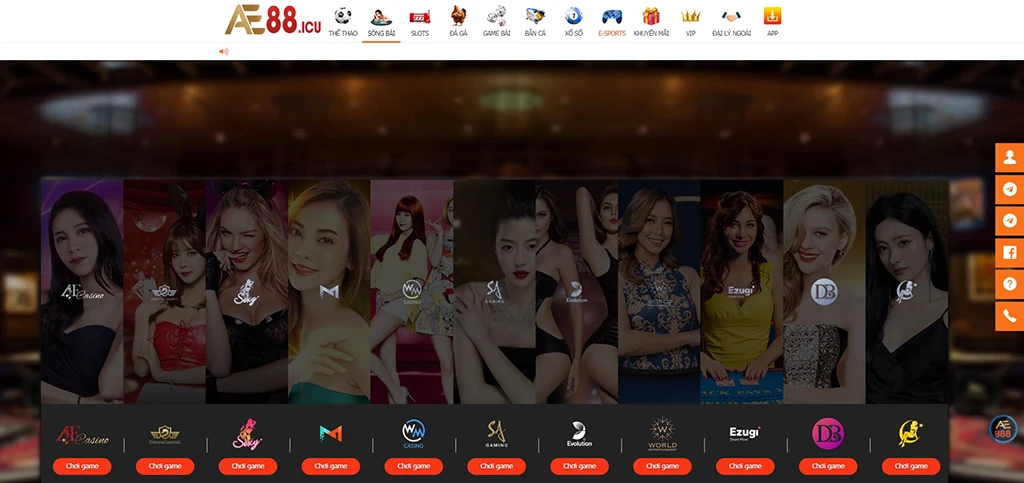
Task: Open the Thể Thao soccer ball menu
Action: [343, 17]
